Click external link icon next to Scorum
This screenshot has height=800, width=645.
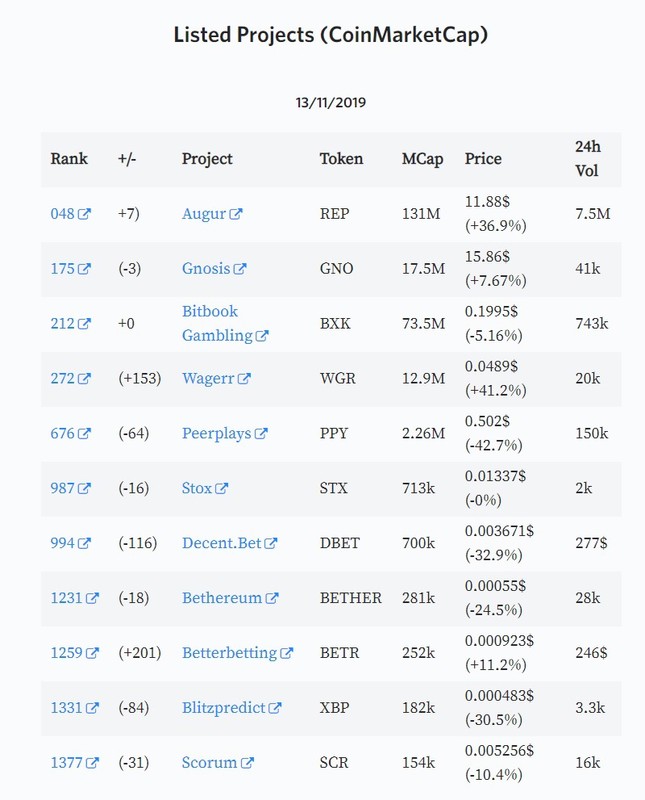[x=247, y=763]
